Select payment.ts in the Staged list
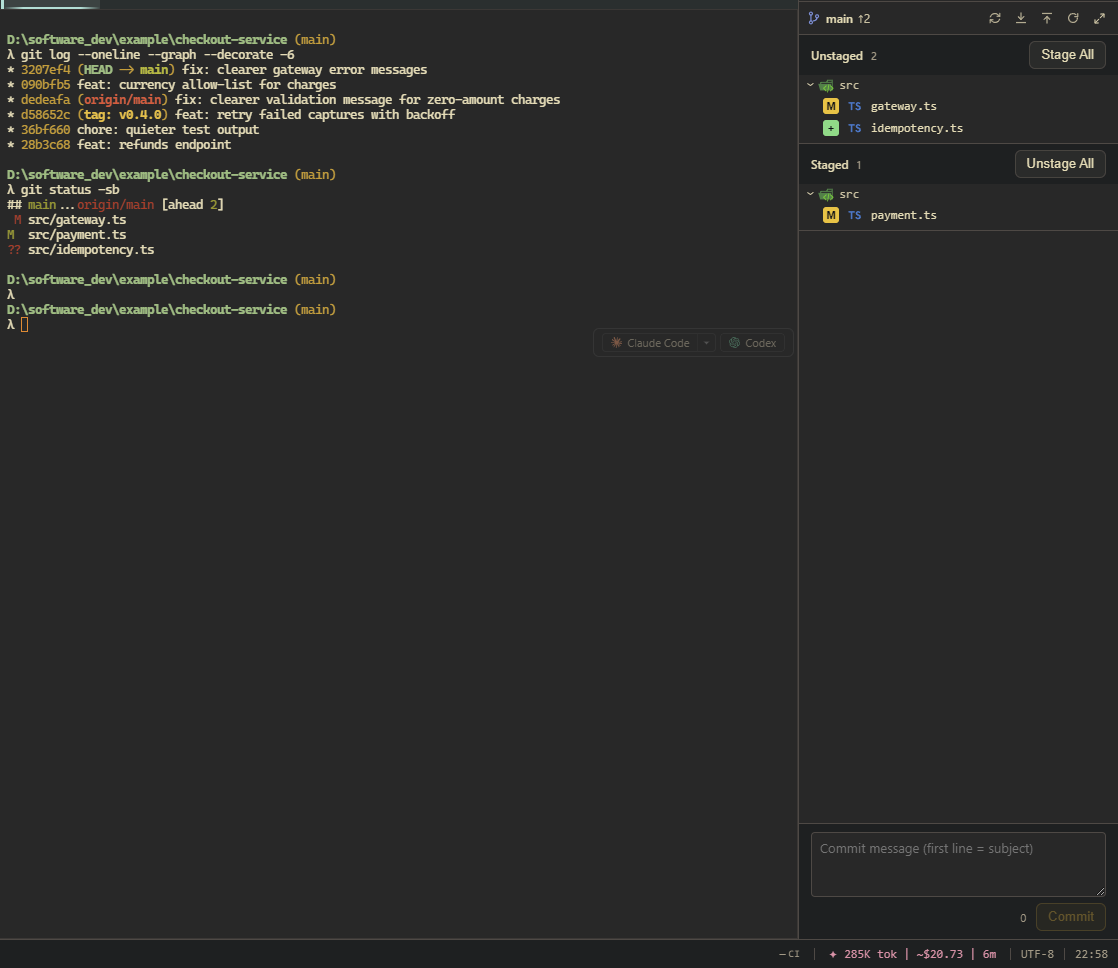The height and width of the screenshot is (968, 1118). [x=958, y=215]
